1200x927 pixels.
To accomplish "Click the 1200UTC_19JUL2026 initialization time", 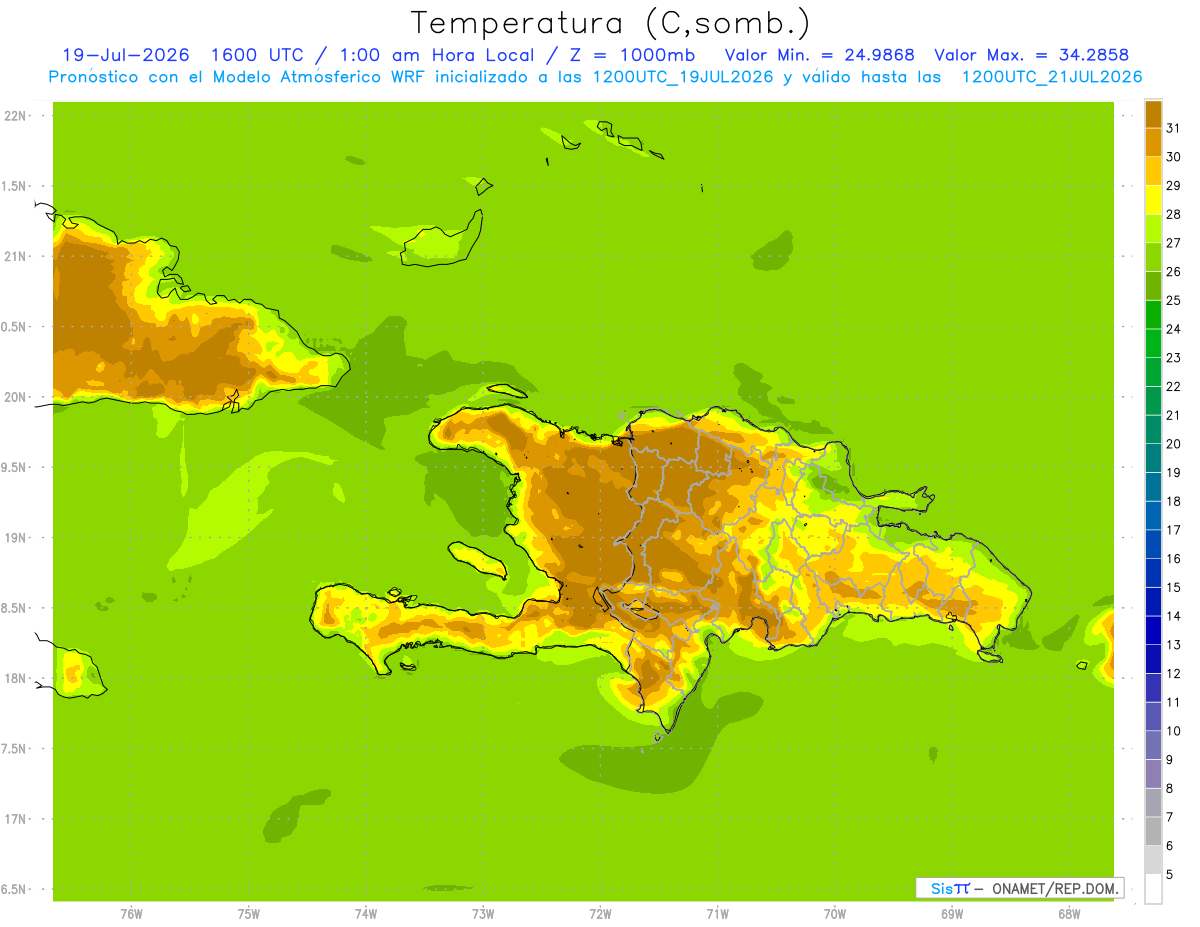I will point(683,77).
